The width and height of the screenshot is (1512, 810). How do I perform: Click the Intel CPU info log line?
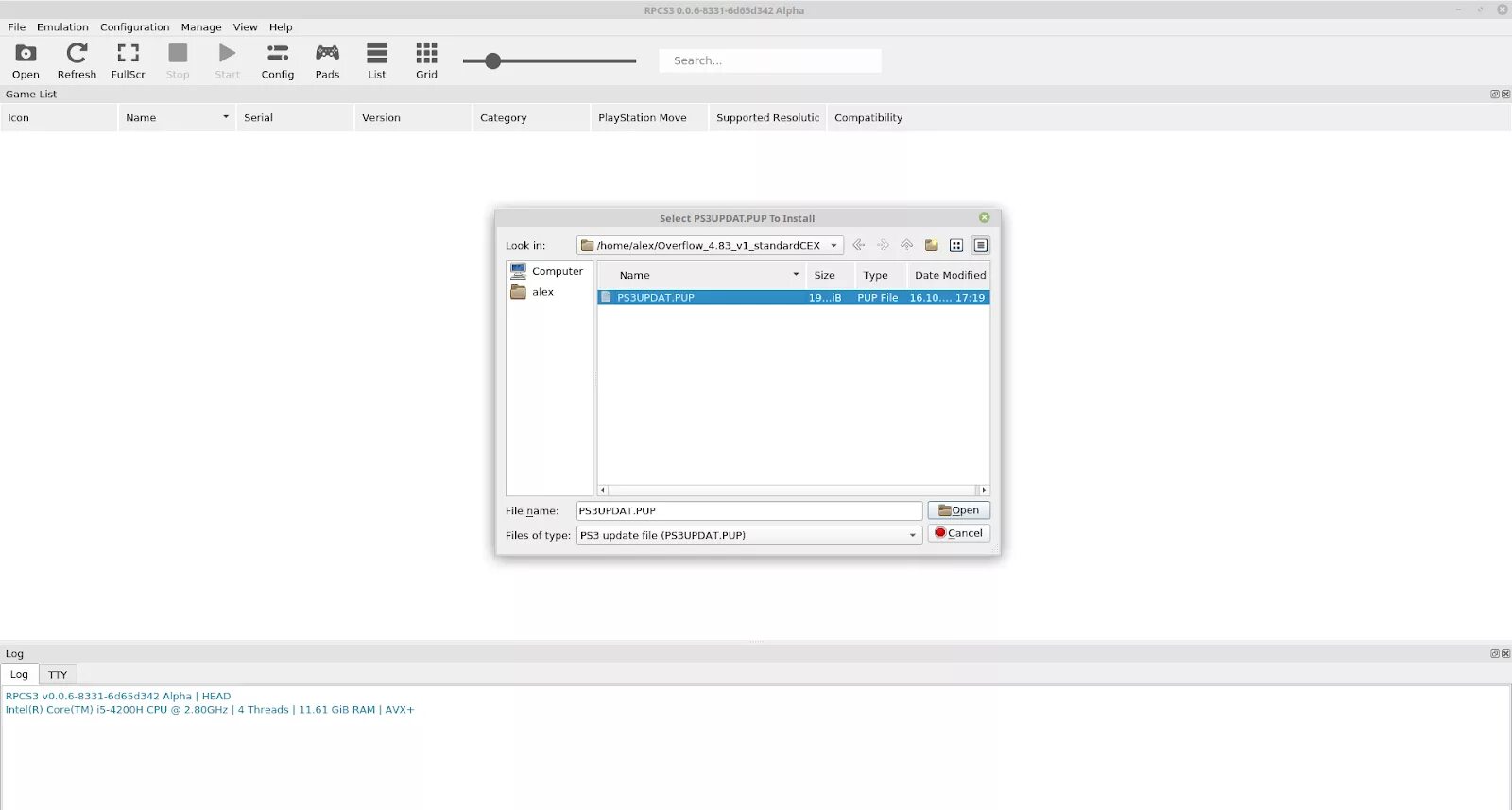tap(210, 710)
